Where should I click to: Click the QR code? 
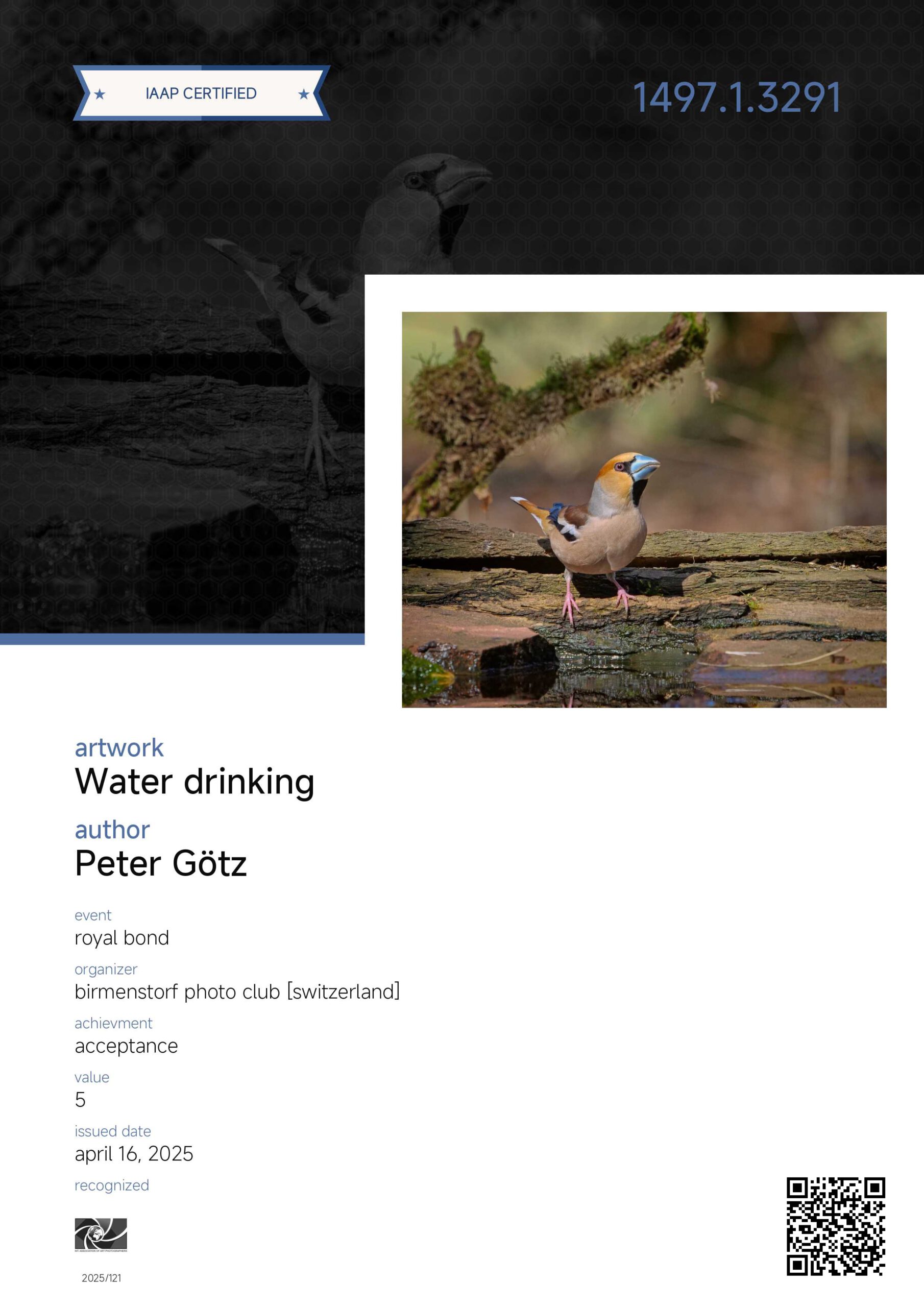point(835,1226)
